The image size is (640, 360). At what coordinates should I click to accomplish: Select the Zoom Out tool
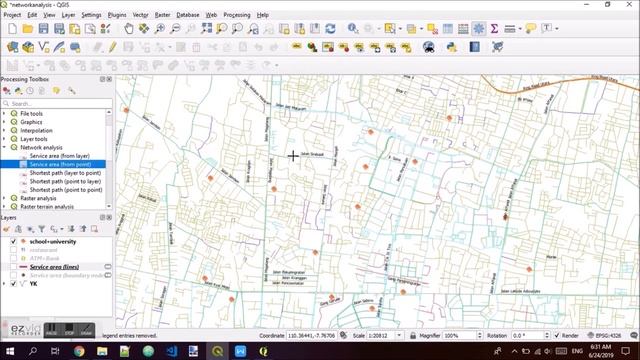(175, 29)
